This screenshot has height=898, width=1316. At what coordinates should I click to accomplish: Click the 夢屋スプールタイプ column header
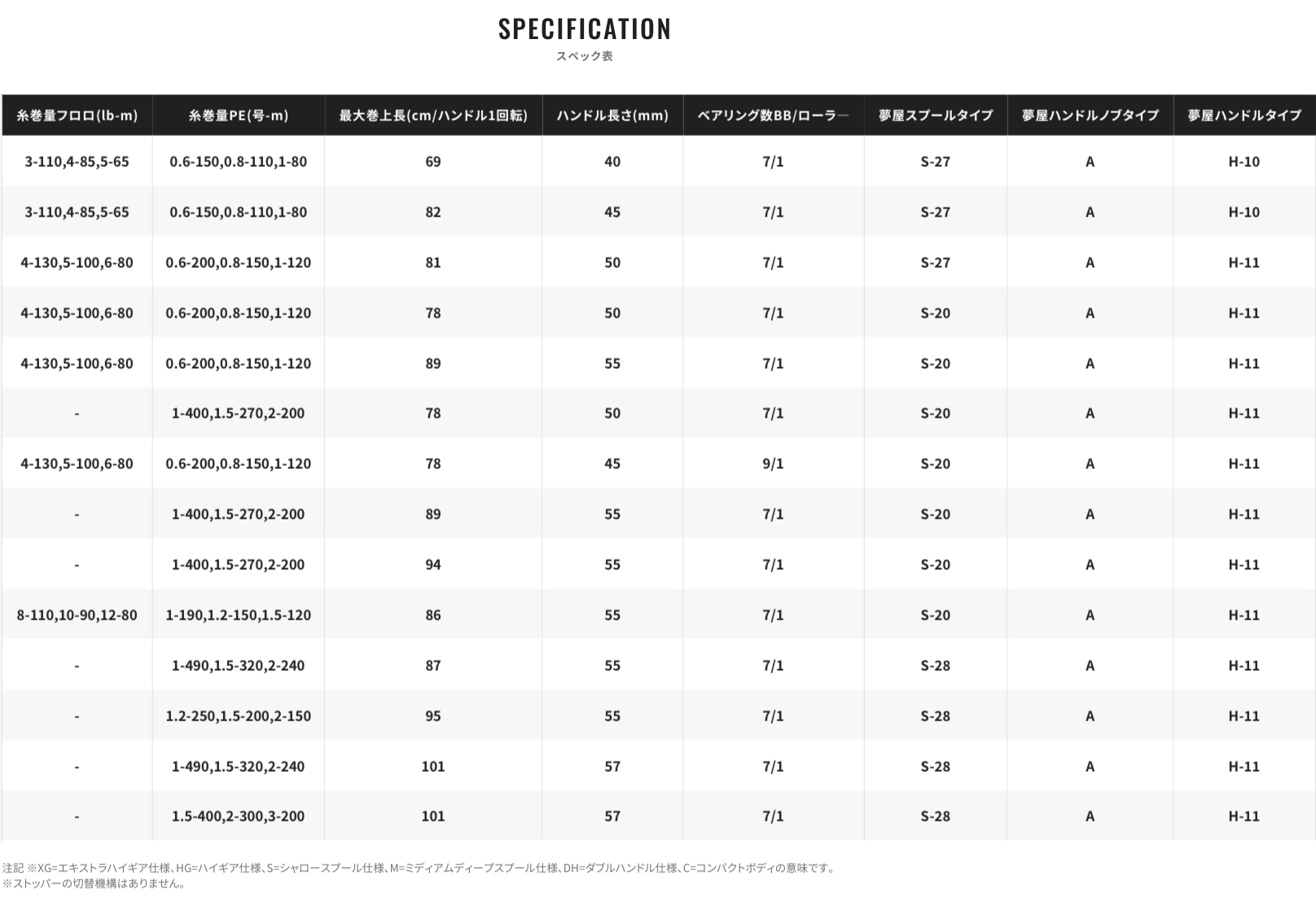pyautogui.click(x=935, y=116)
